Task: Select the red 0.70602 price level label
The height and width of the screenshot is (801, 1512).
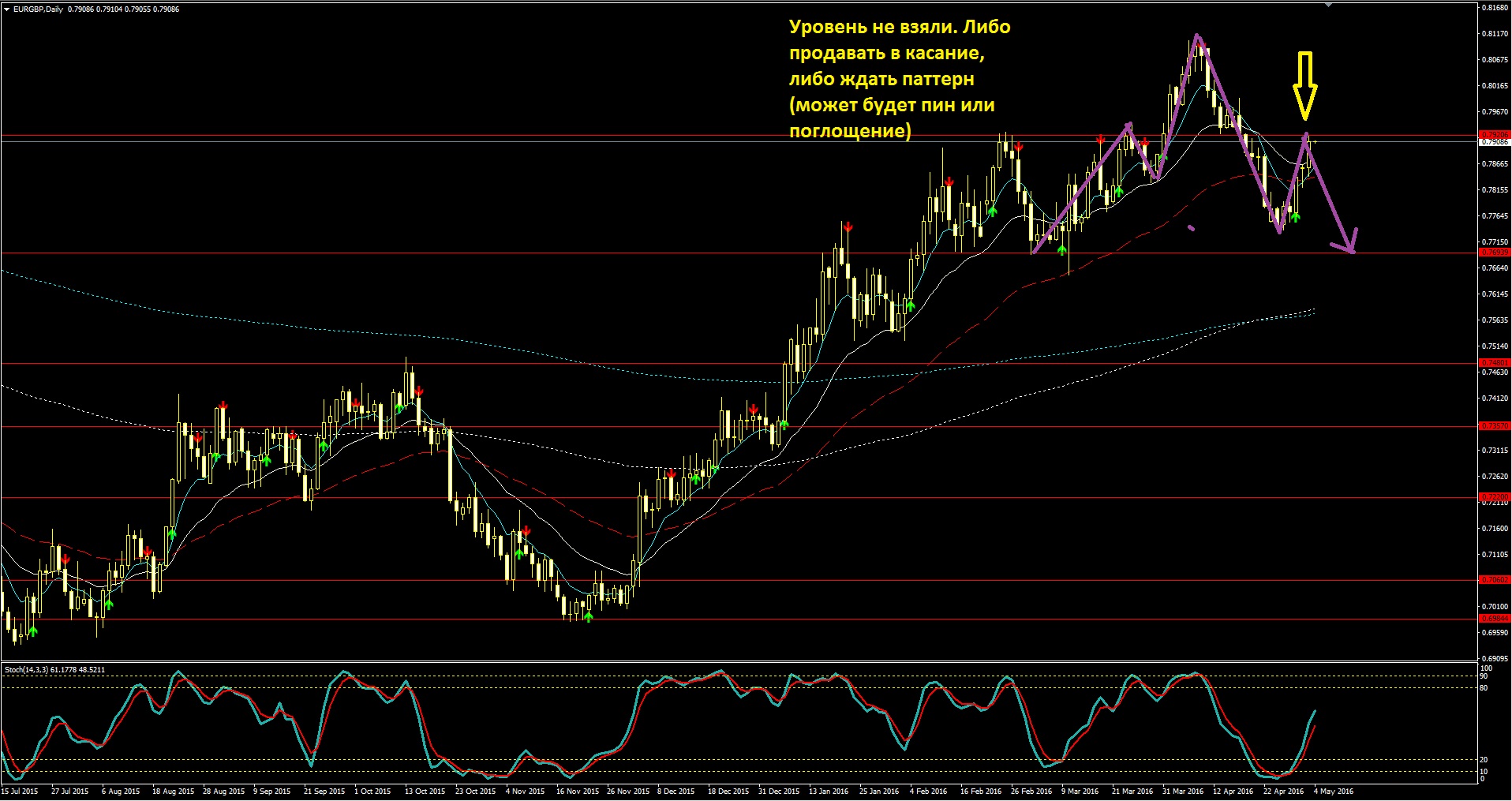Action: coord(1494,579)
